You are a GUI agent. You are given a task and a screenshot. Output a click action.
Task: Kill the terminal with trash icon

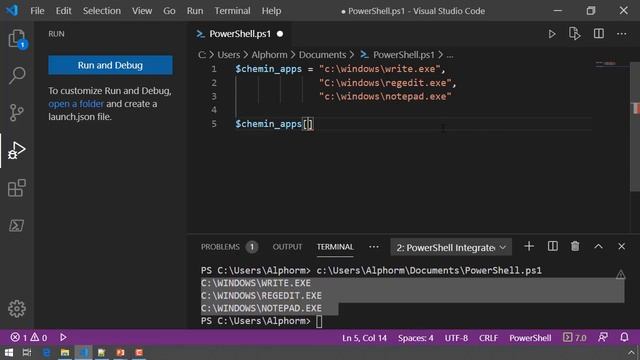point(575,246)
